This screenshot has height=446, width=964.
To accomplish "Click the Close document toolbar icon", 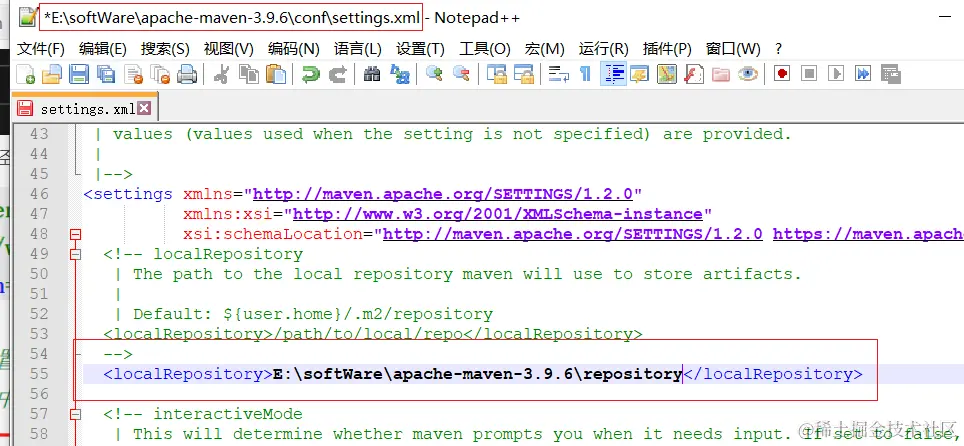I will pos(133,74).
